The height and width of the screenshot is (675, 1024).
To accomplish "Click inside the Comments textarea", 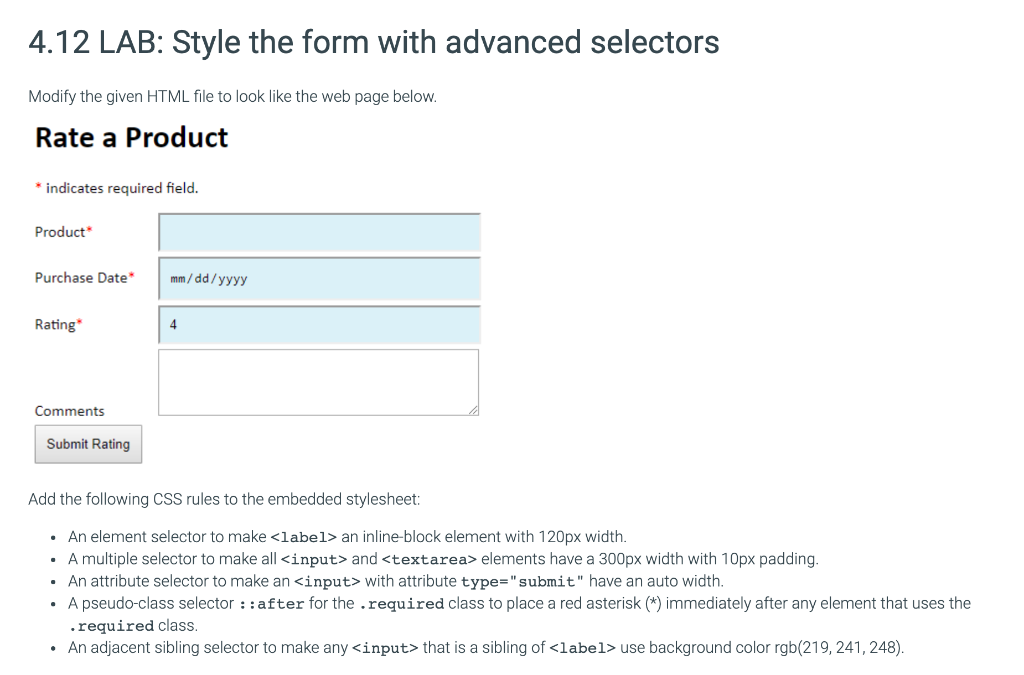I will click(x=318, y=381).
